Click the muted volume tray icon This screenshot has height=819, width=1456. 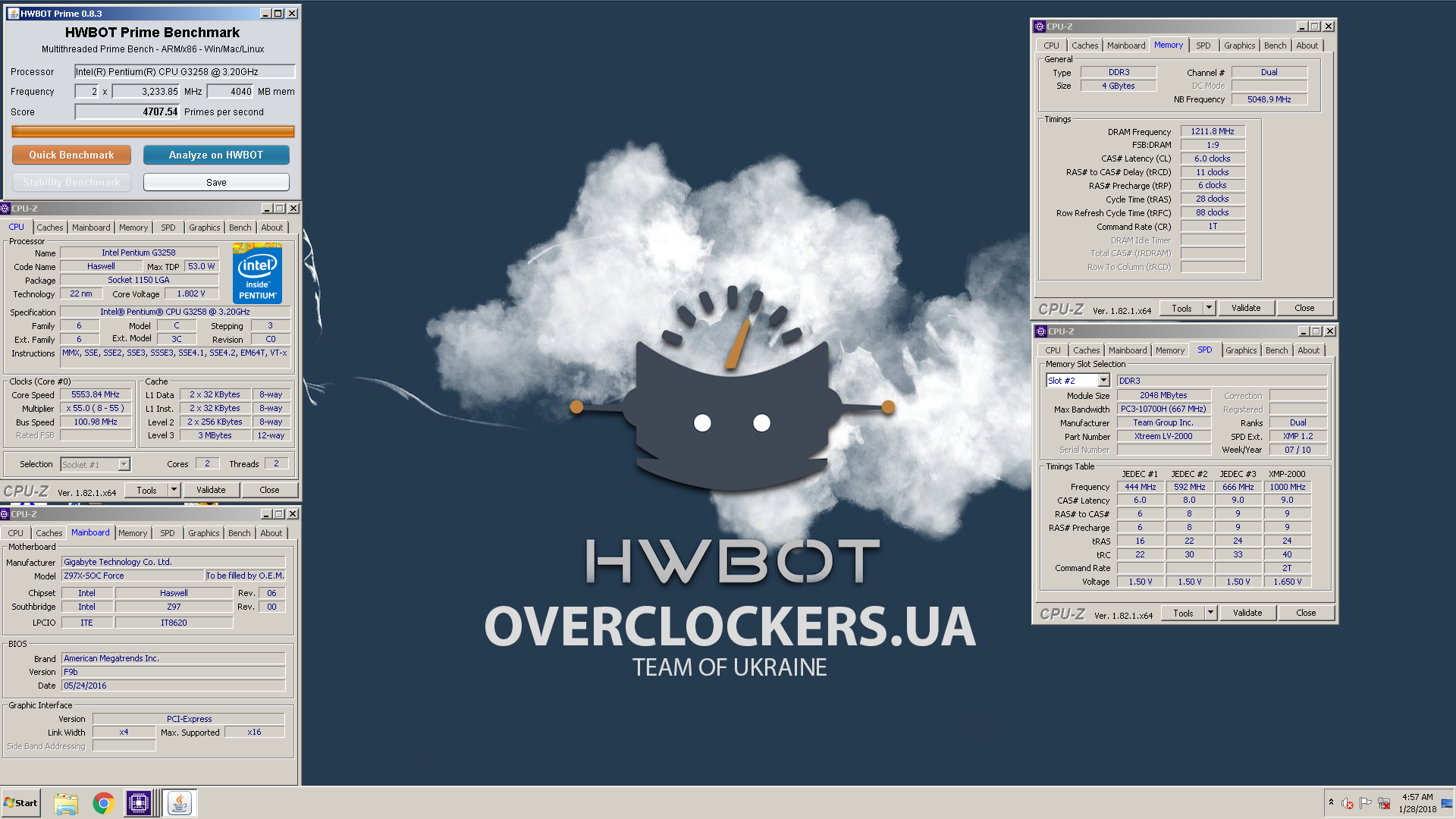[1348, 803]
